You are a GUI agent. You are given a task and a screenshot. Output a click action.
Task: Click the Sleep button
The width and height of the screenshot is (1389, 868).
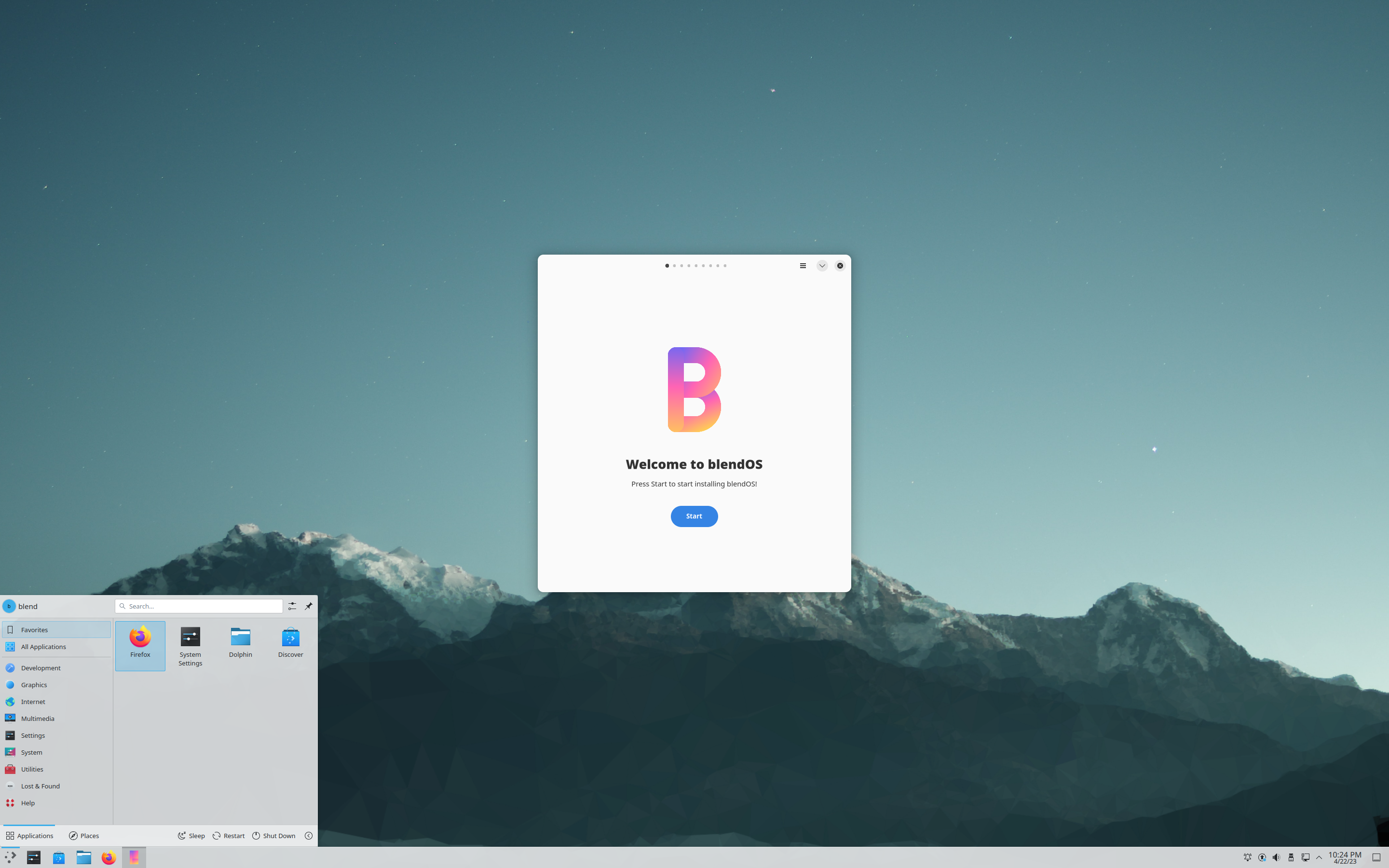pyautogui.click(x=191, y=835)
